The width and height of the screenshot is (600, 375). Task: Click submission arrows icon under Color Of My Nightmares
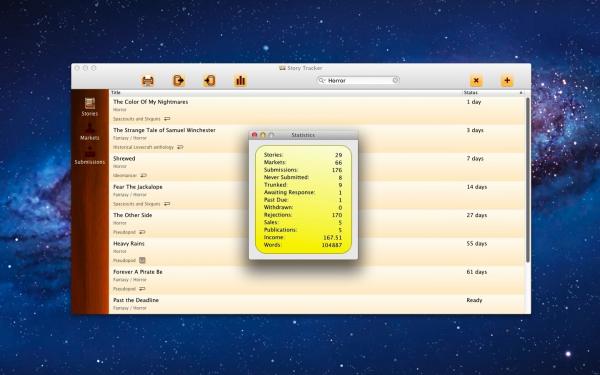[167, 119]
